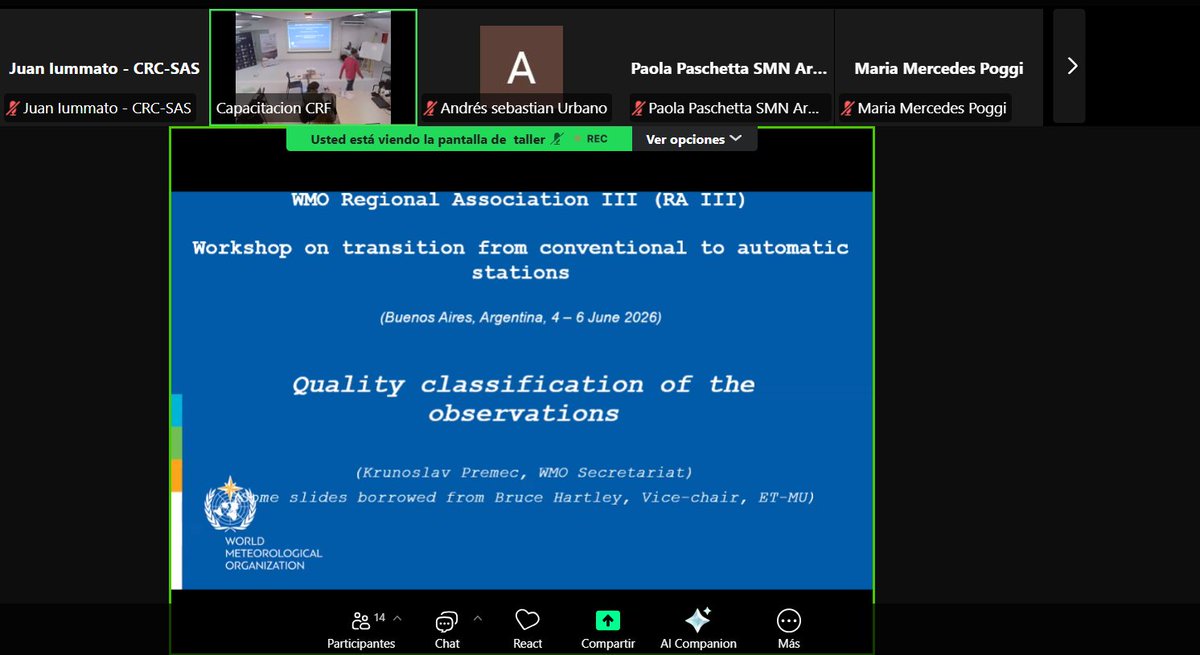The width and height of the screenshot is (1200, 655).
Task: Click the 'Usted está viendo la pantalla de taller' banner
Action: point(459,139)
